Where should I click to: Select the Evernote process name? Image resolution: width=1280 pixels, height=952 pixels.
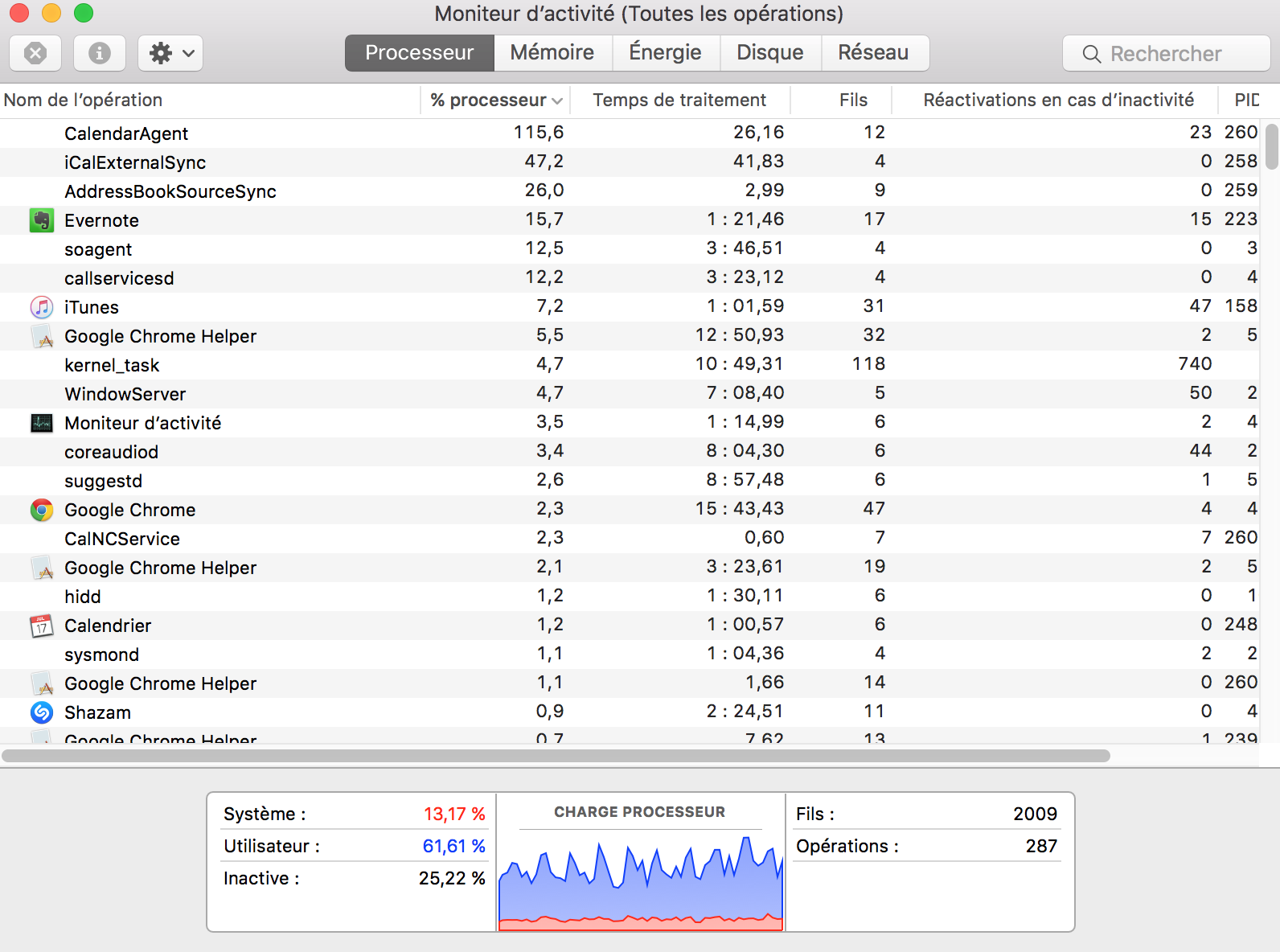(x=101, y=220)
